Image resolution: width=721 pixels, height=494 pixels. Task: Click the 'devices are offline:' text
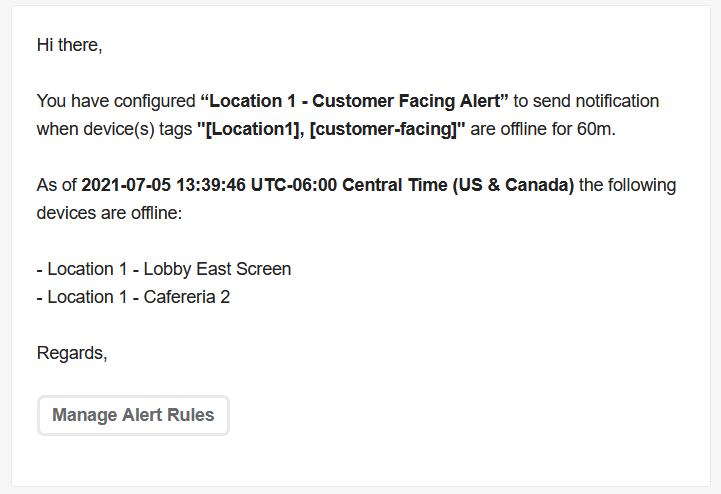pos(109,213)
